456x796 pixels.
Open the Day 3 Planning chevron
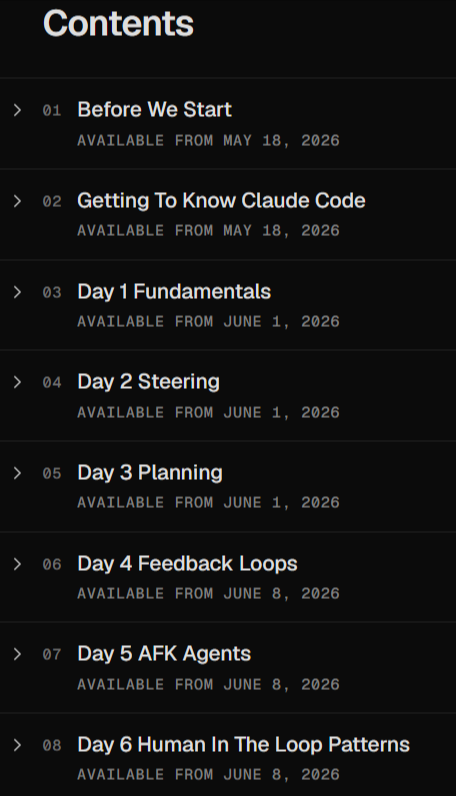[17, 473]
